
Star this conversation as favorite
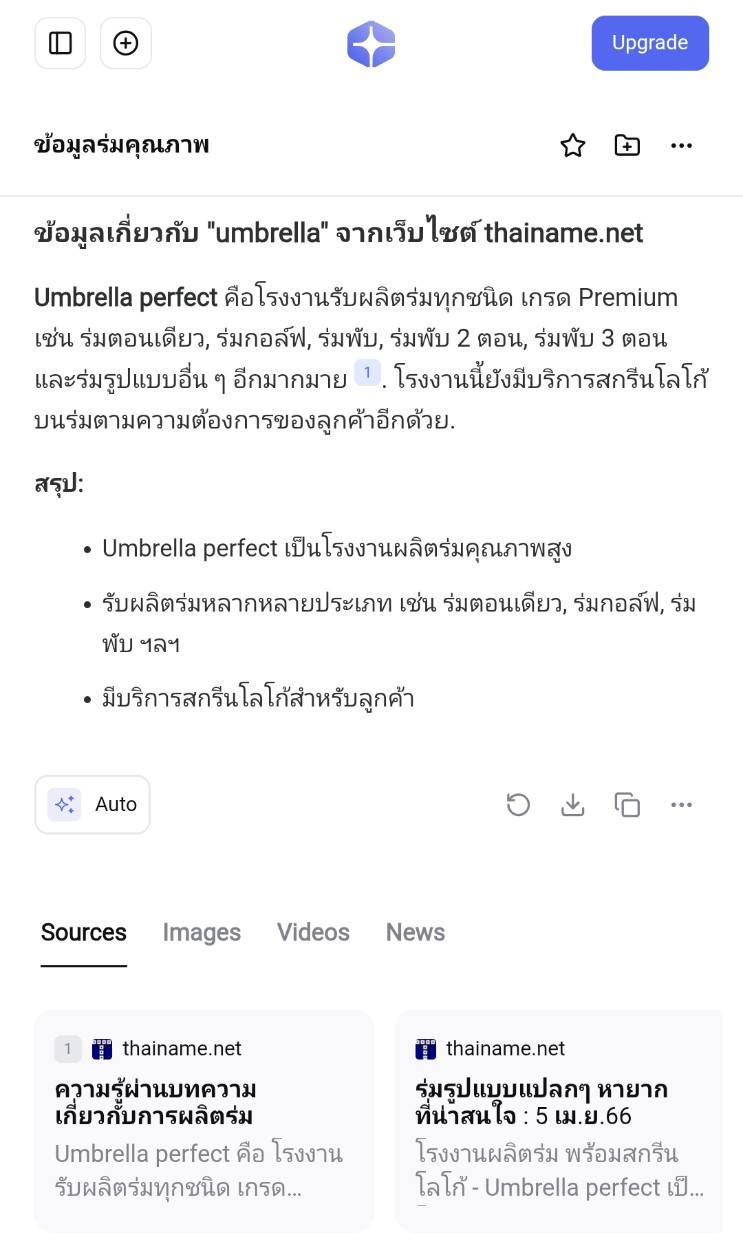(x=572, y=146)
